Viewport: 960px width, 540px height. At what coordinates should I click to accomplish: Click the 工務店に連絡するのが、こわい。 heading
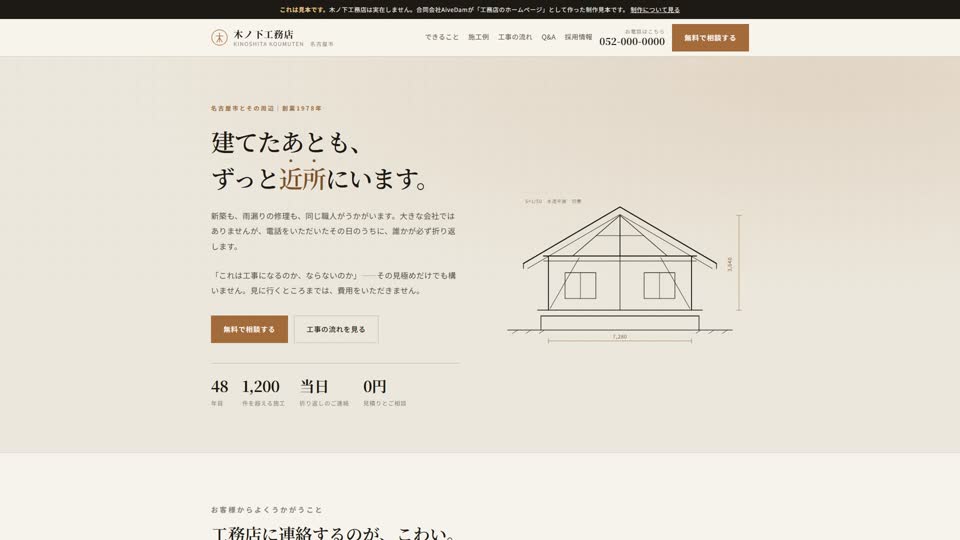(x=335, y=533)
